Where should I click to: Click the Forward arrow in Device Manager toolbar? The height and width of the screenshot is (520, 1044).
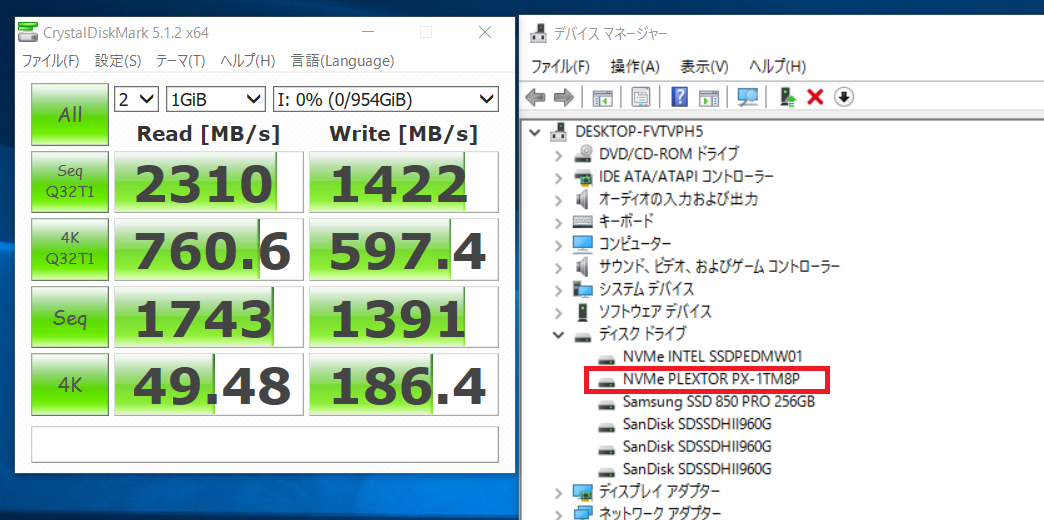(x=563, y=98)
